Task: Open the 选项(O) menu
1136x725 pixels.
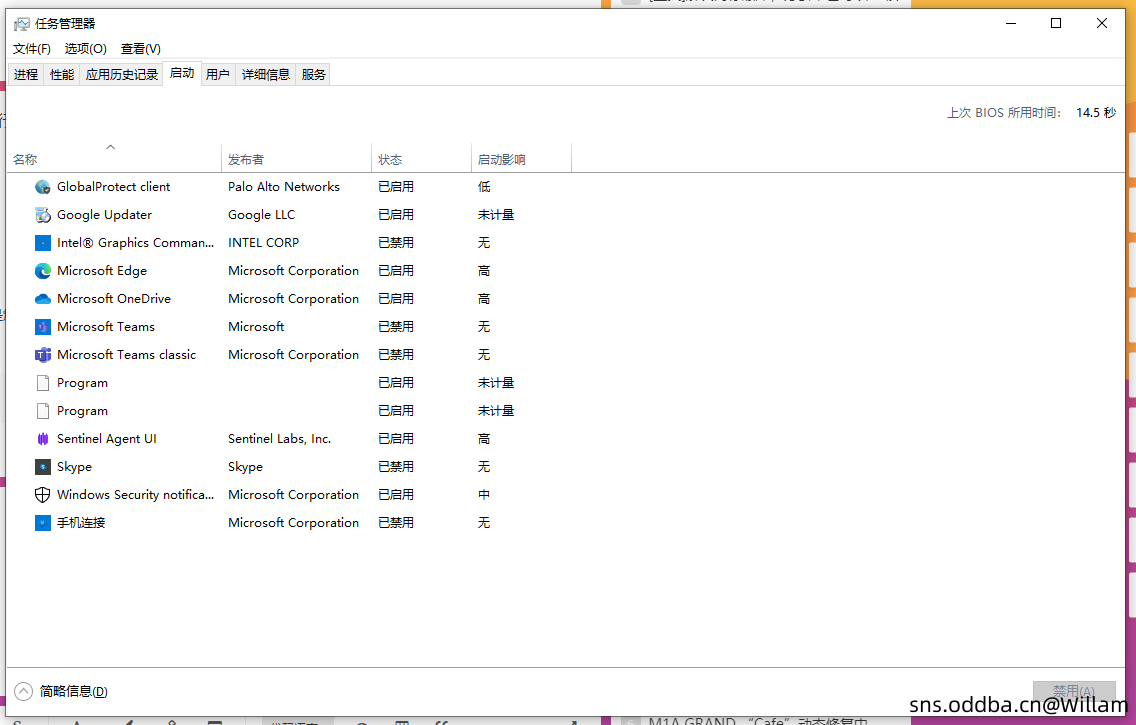Action: [x=86, y=49]
